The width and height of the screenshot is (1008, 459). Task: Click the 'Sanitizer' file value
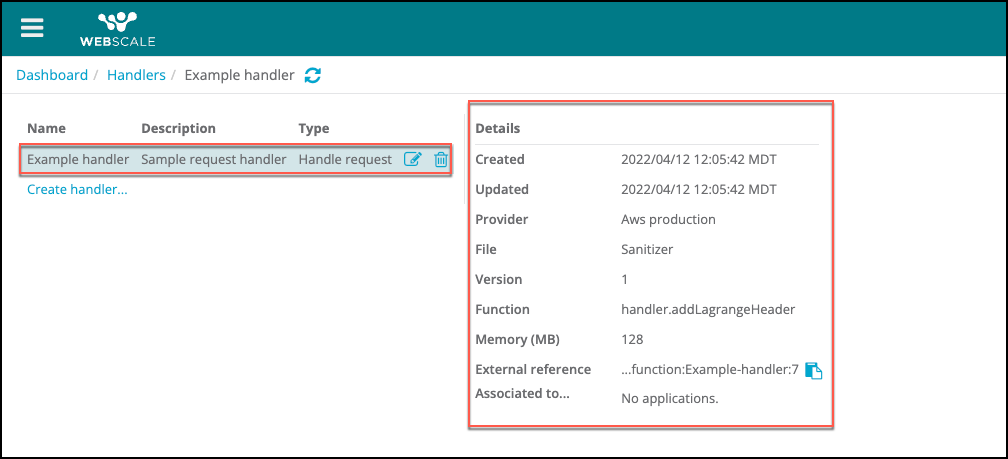click(647, 249)
